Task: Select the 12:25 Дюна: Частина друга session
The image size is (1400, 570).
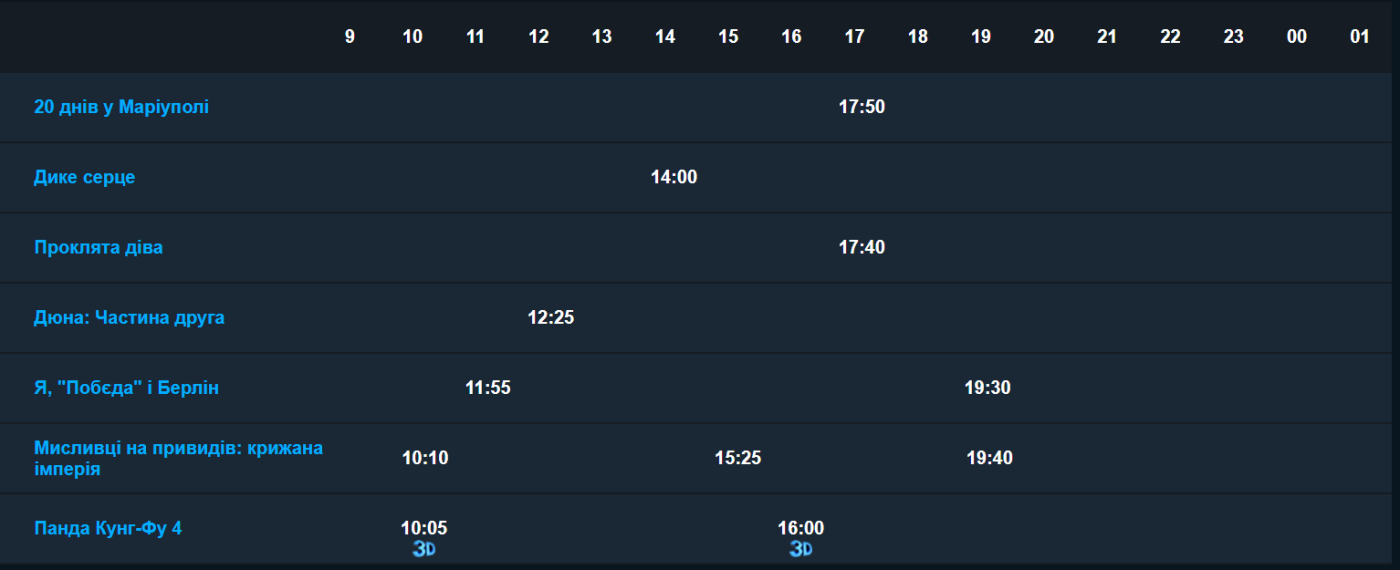Action: point(551,318)
